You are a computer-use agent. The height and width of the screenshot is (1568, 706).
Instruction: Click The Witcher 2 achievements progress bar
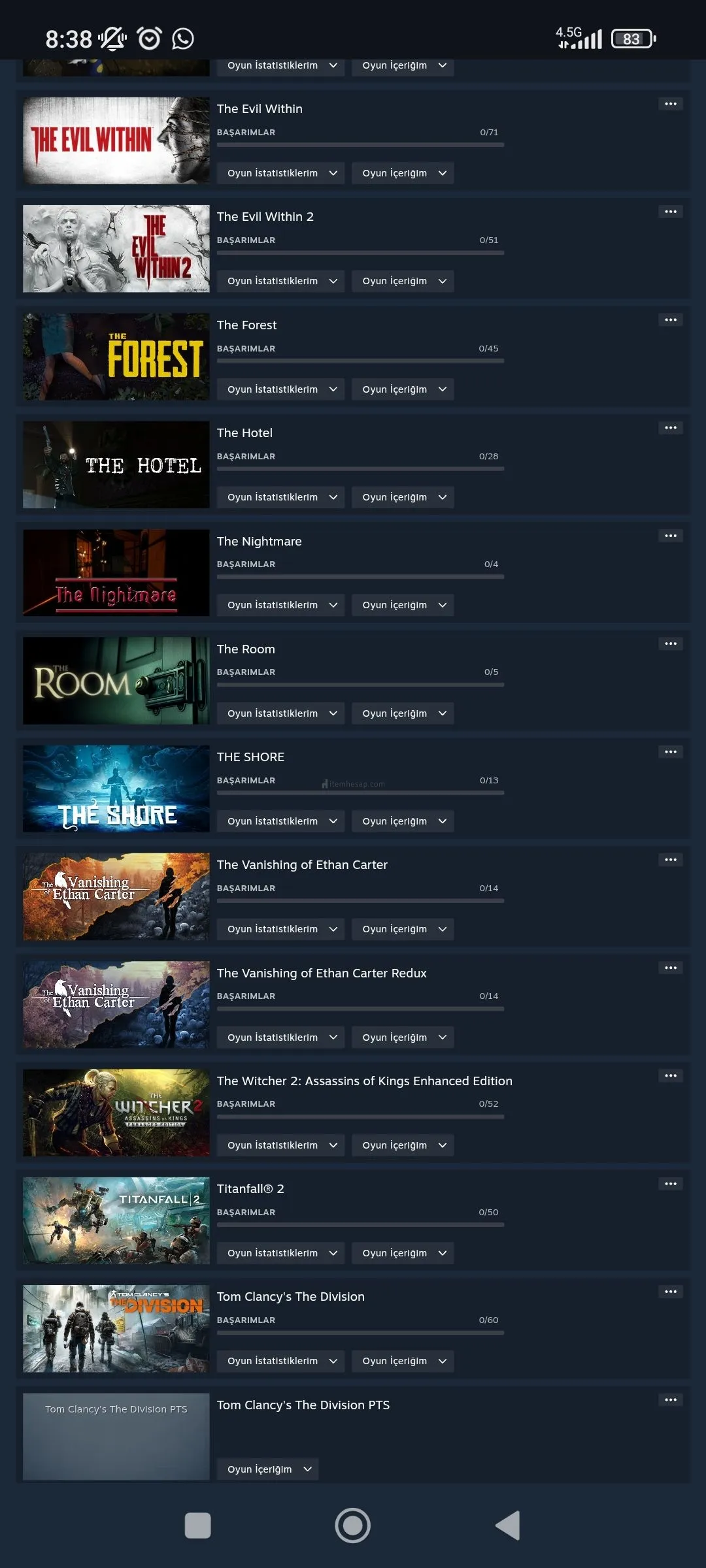coord(360,1117)
